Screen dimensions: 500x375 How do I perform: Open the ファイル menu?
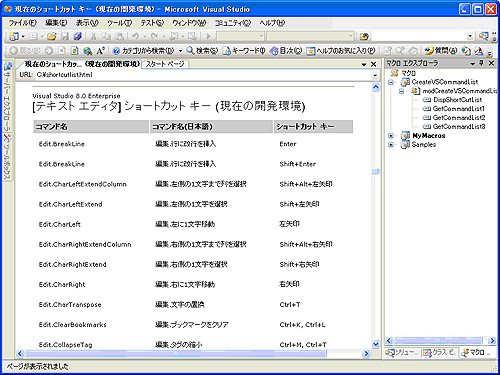23,23
